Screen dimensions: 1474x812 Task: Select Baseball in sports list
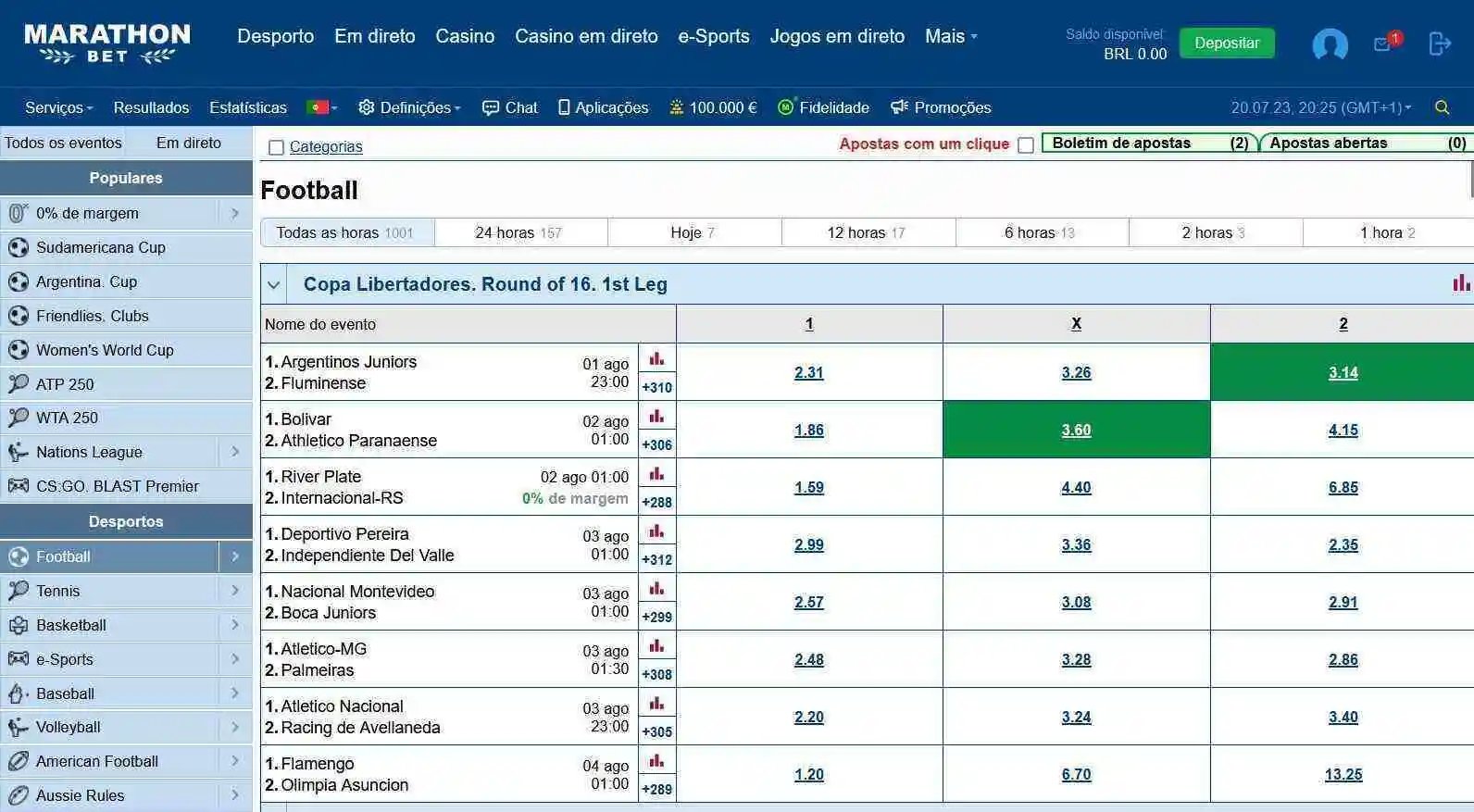[x=109, y=693]
